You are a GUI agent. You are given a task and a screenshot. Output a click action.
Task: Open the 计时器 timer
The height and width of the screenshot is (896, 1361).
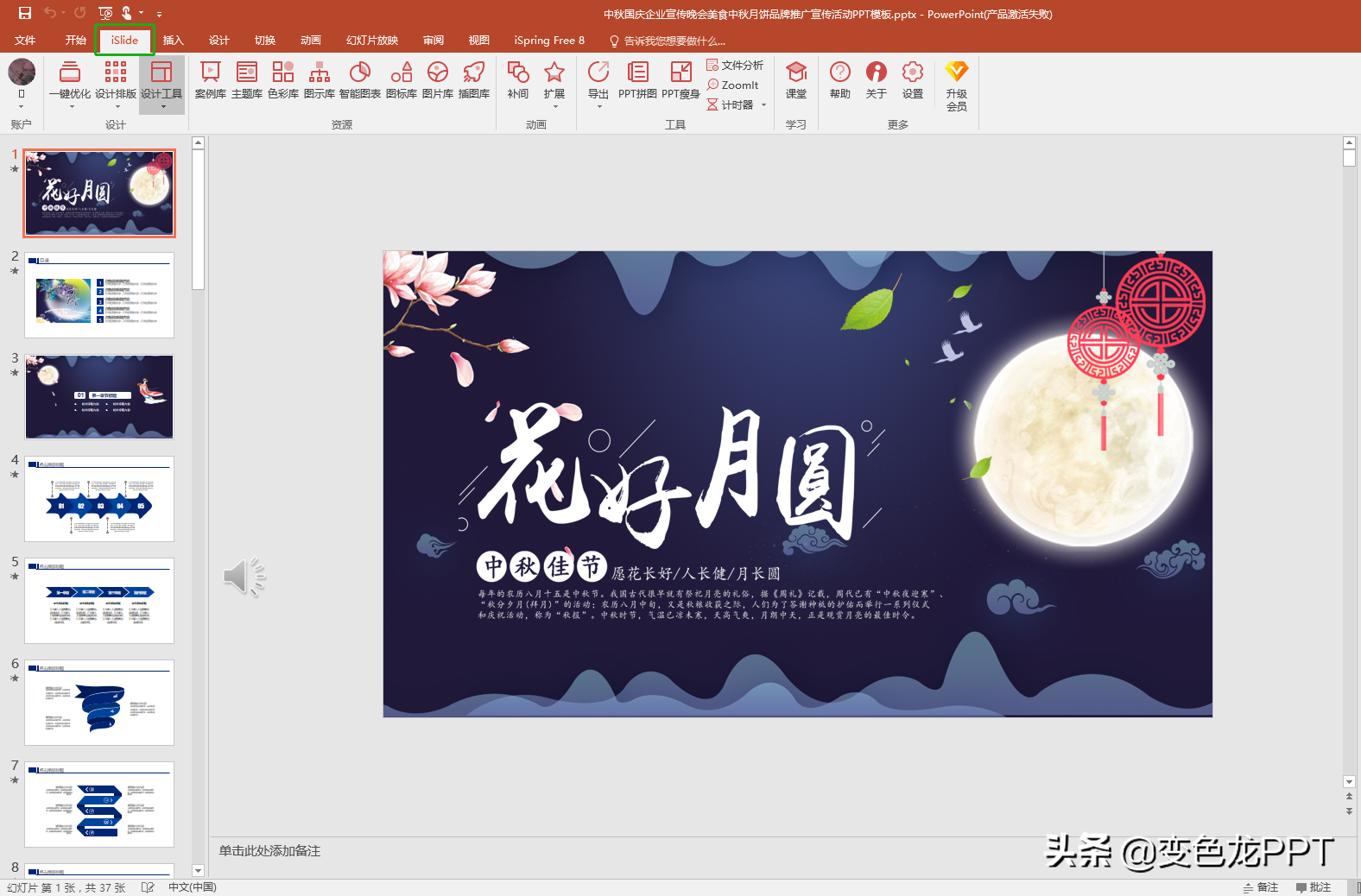(730, 104)
